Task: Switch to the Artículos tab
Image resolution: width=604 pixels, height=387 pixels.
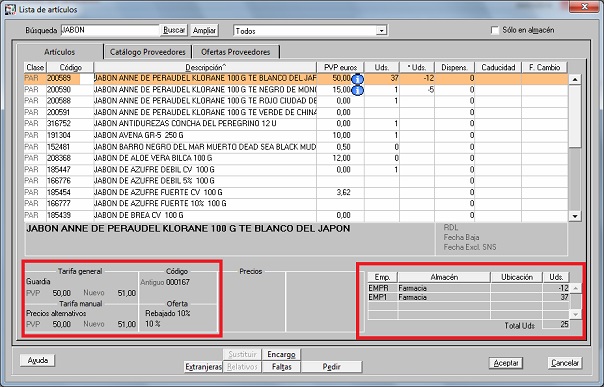Action: pyautogui.click(x=60, y=52)
